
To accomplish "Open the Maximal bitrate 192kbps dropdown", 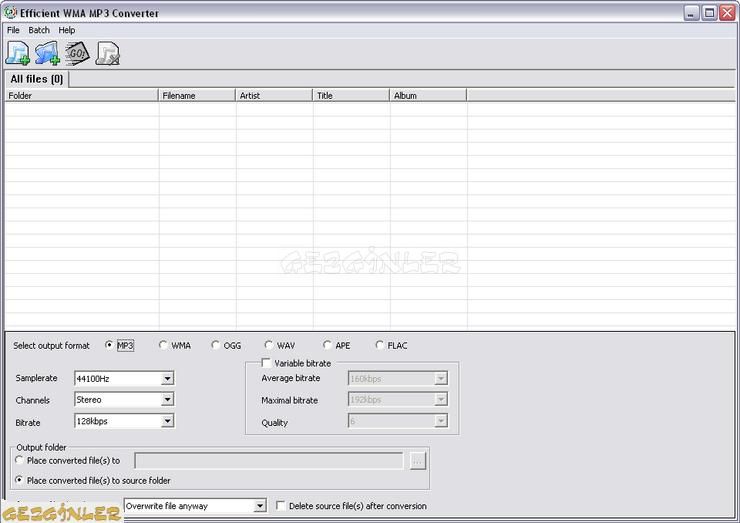I will click(x=440, y=399).
